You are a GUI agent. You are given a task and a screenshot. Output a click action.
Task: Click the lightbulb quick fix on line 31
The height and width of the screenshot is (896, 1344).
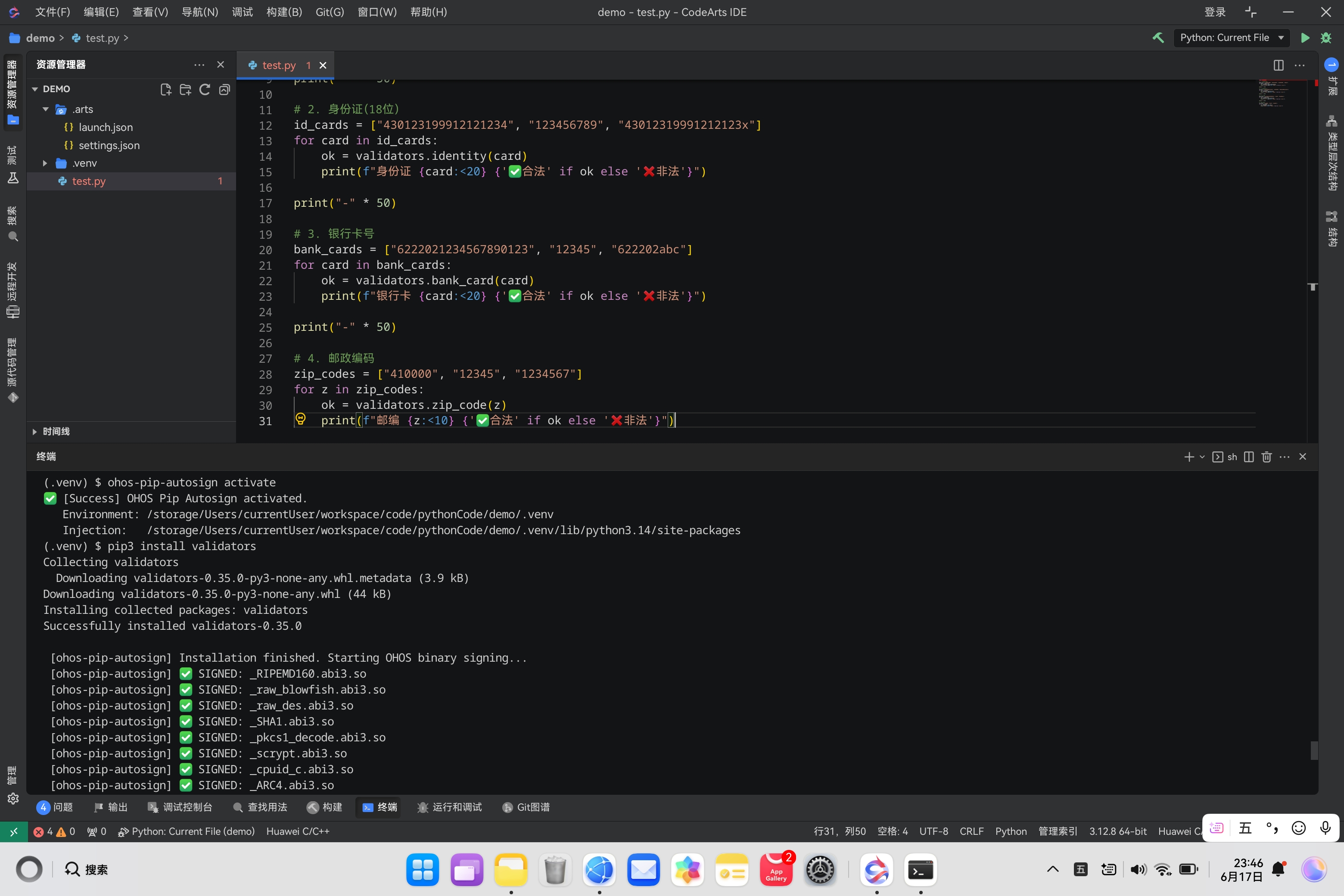301,419
